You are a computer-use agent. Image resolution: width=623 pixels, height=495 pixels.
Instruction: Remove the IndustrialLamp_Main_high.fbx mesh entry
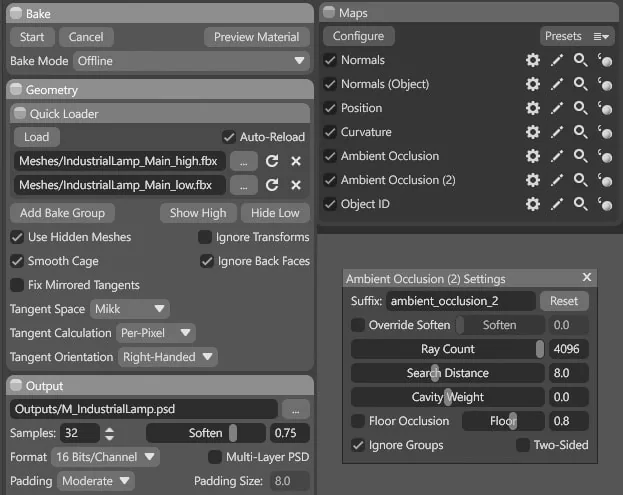[296, 161]
